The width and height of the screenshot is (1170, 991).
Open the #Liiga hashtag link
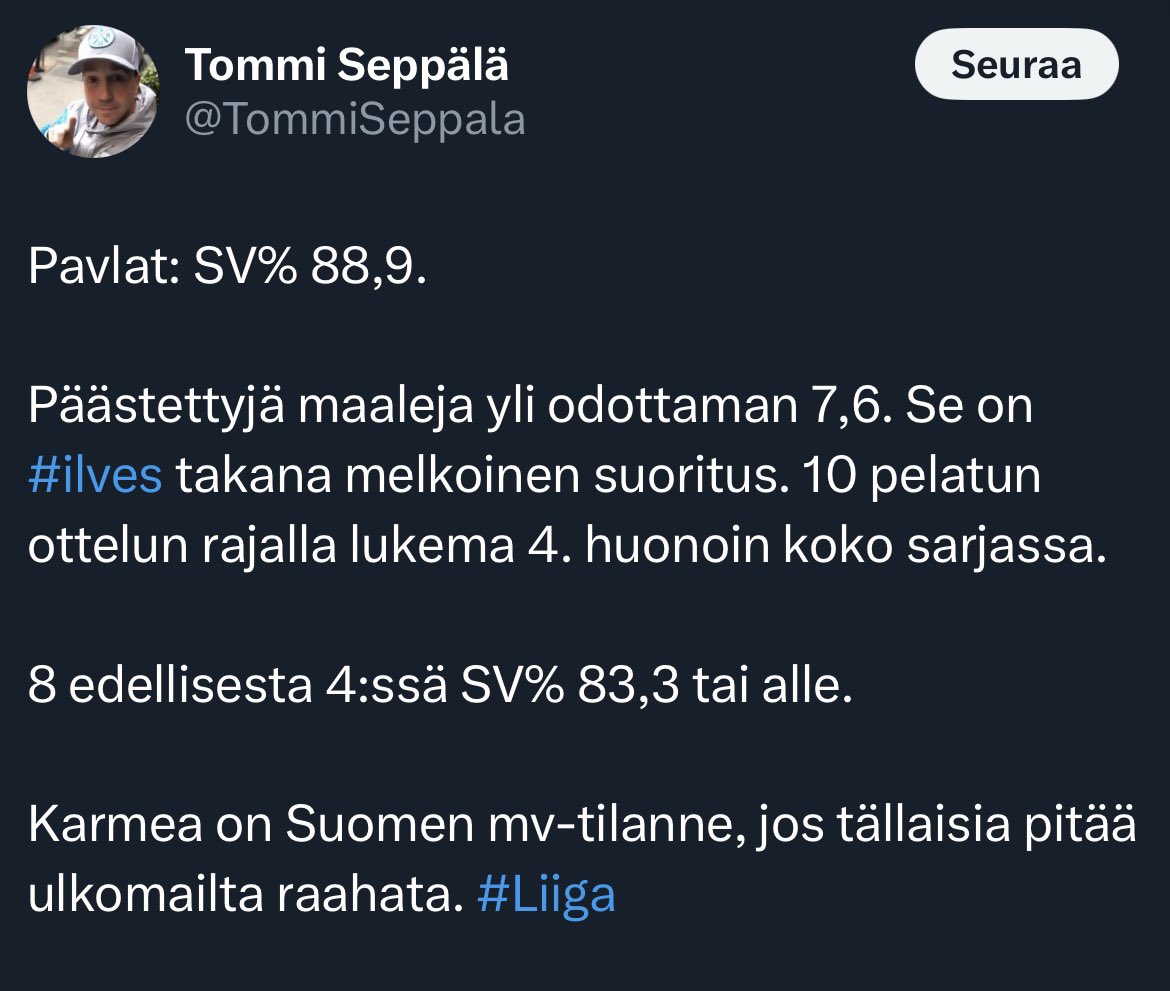point(546,895)
